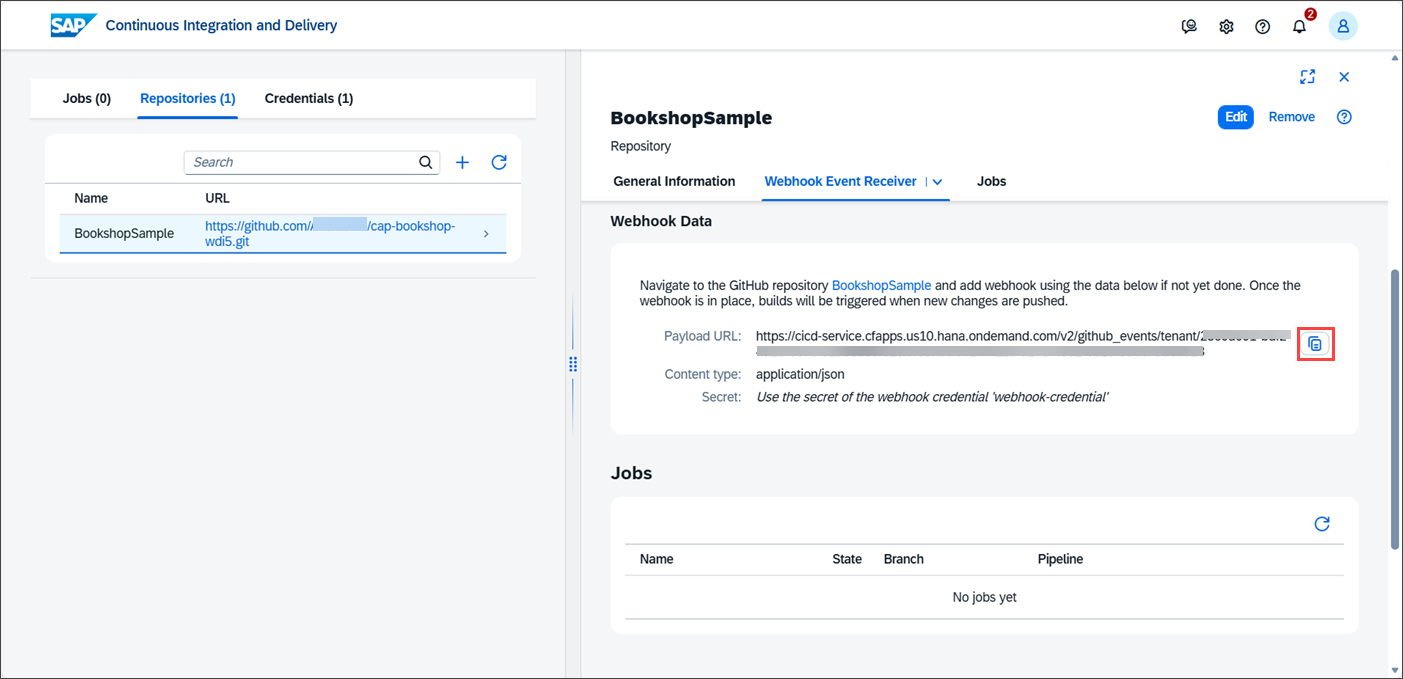The height and width of the screenshot is (679, 1403).
Task: Click Branch column header in Jobs table
Action: pyautogui.click(x=904, y=559)
